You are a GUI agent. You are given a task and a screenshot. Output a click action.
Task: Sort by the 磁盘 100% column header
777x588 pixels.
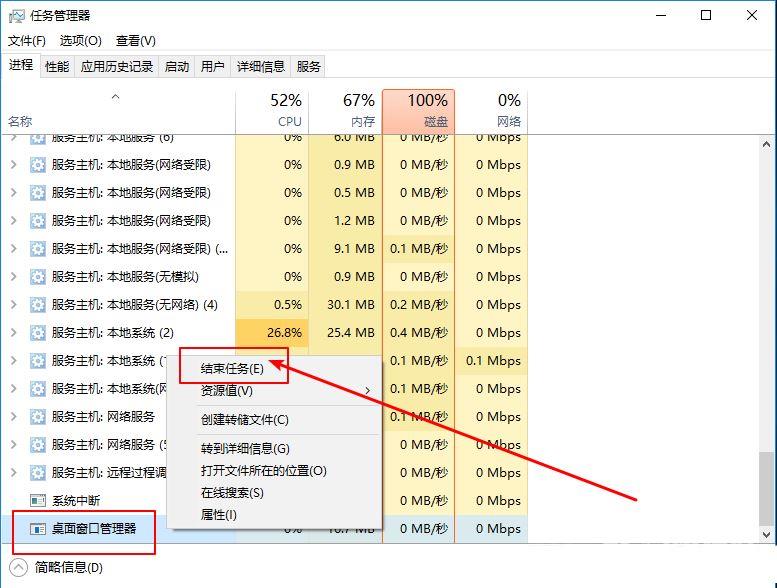pyautogui.click(x=419, y=111)
